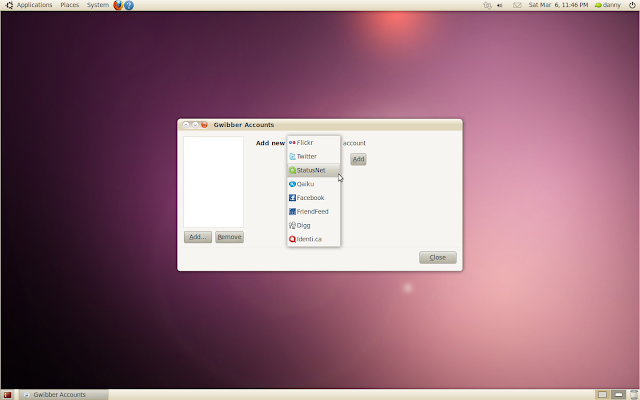Select Flickr from the service list
Screen dimensions: 640x400
point(313,142)
